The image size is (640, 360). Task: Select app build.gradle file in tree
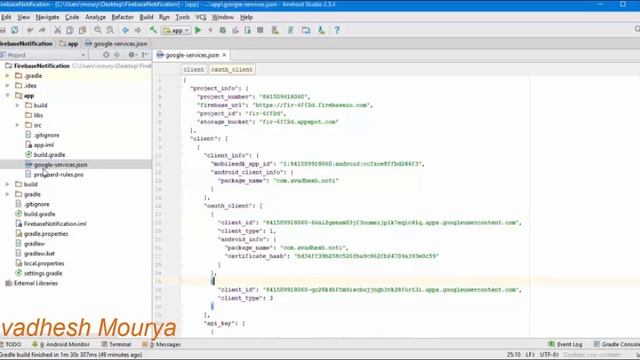[x=49, y=155]
